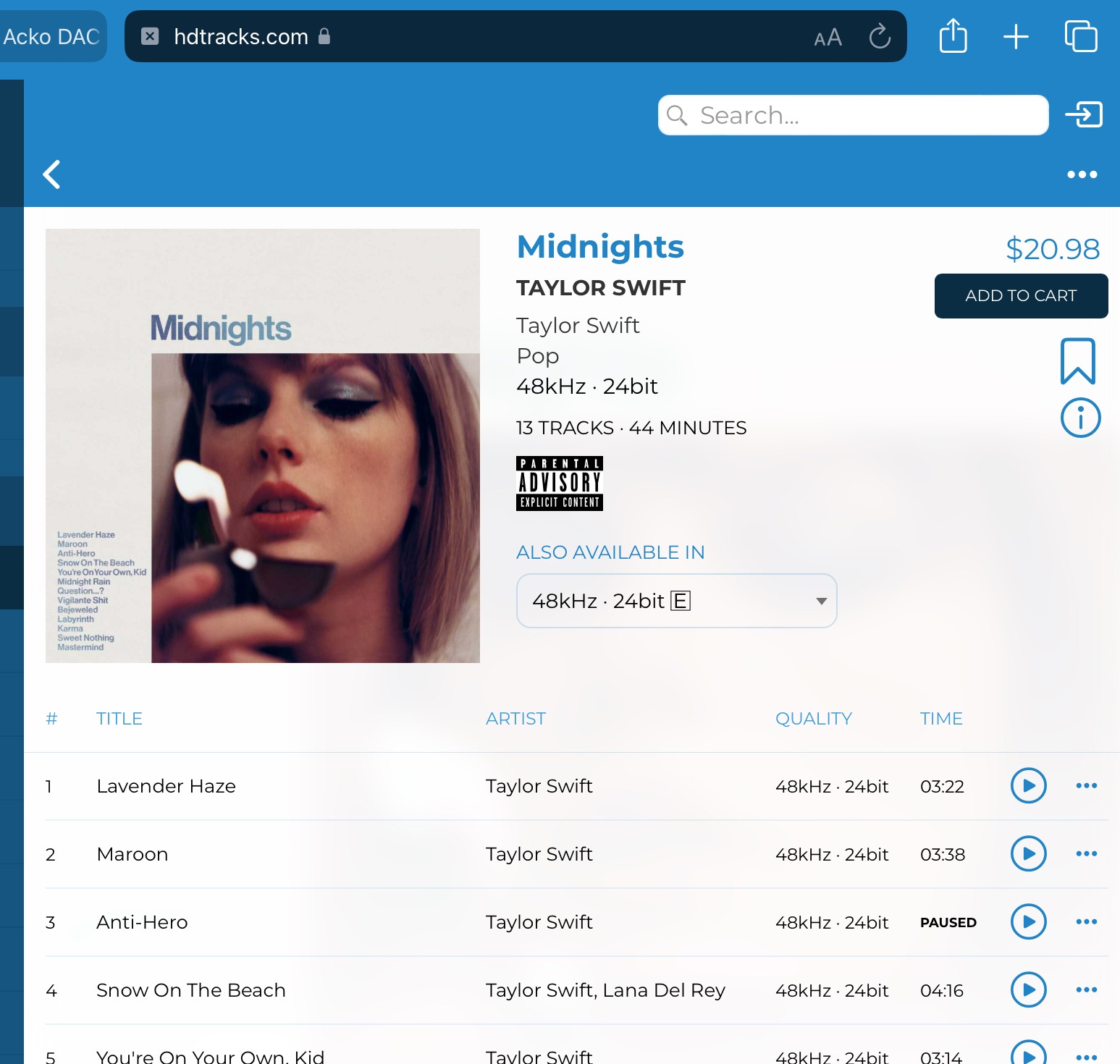
Task: Click the Midnights album title
Action: point(600,247)
